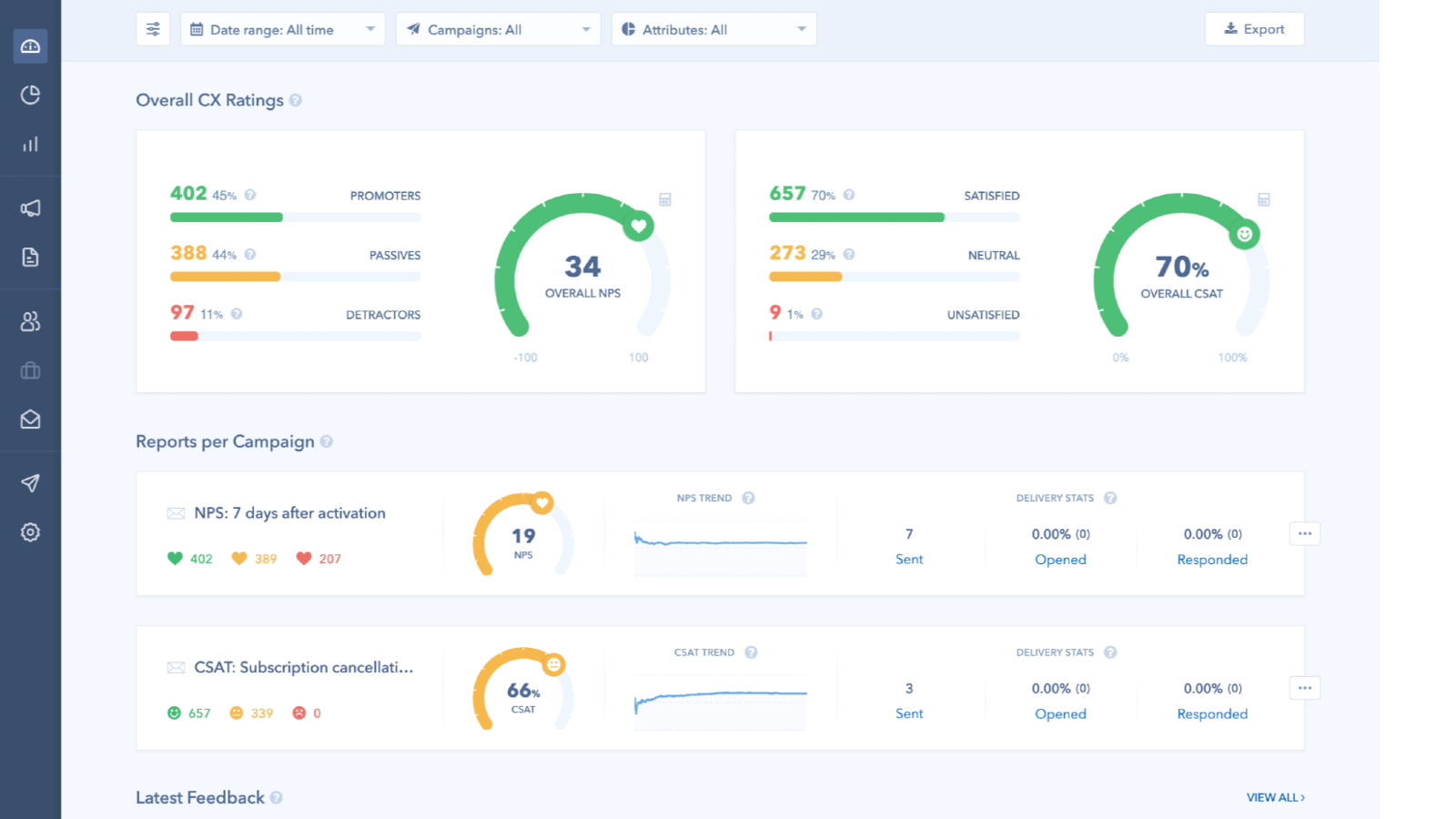This screenshot has width=1456, height=819.
Task: Click the open envelope inbox icon
Action: tap(30, 420)
